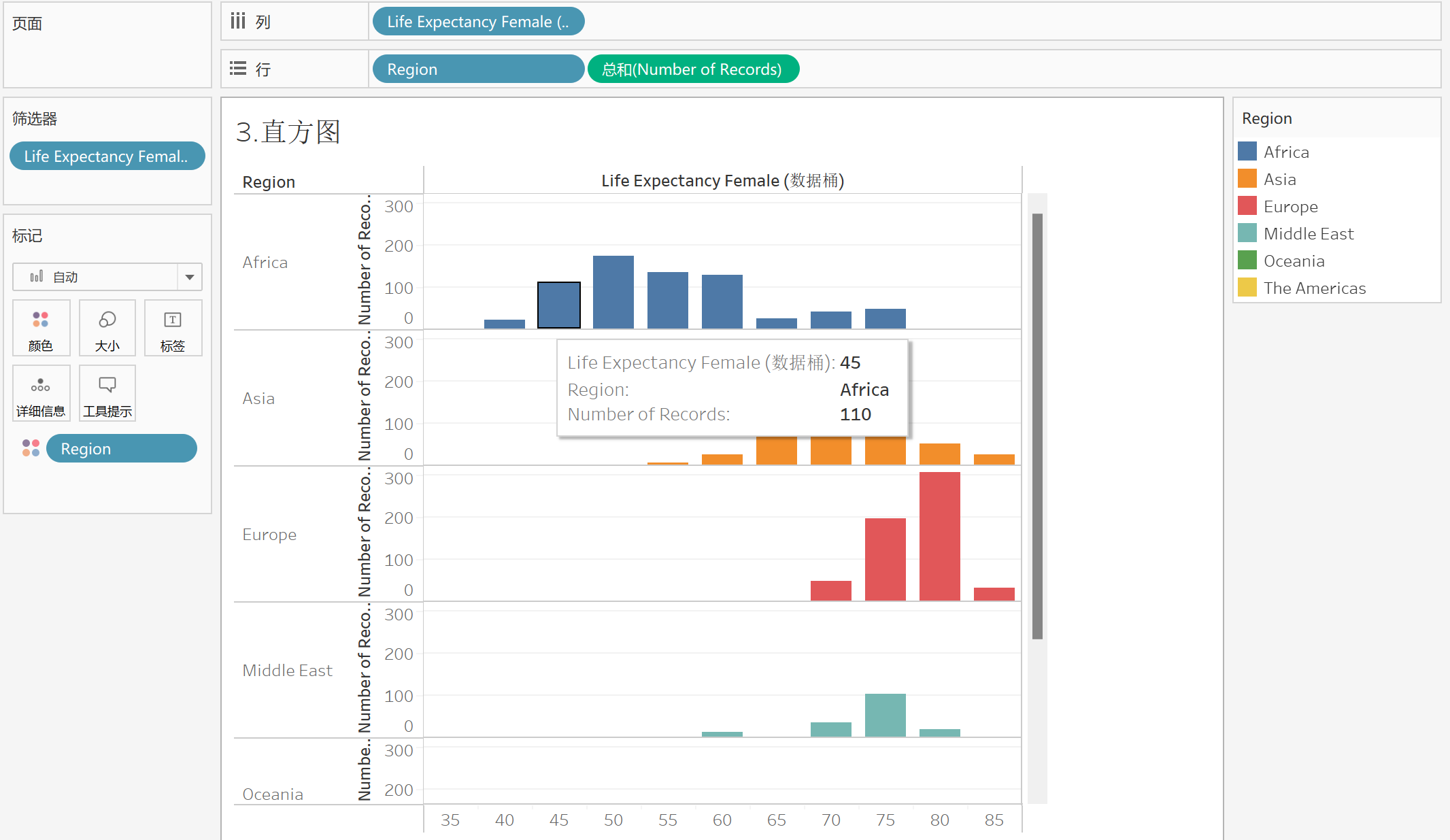Click the 标签 (Label) mark icon
This screenshot has width=1450, height=840.
click(173, 328)
